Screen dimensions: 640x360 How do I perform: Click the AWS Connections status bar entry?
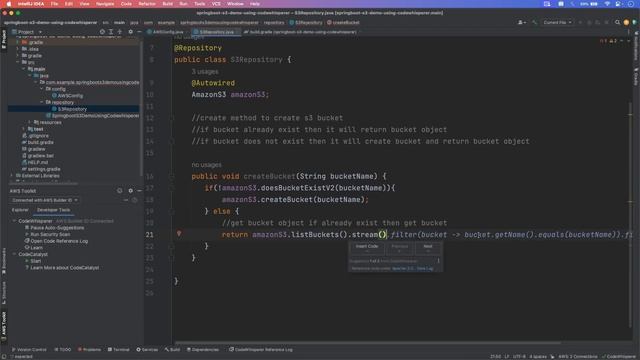pyautogui.click(x=578, y=357)
